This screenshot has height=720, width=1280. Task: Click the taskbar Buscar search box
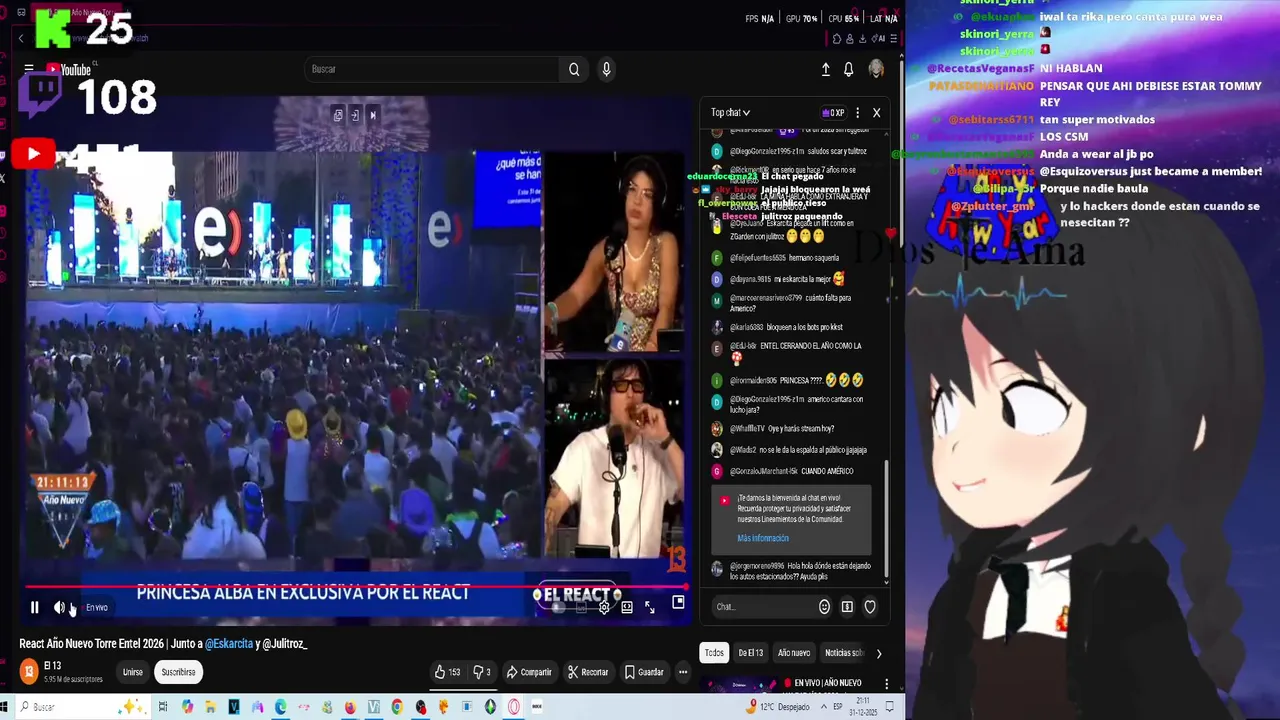(x=84, y=707)
